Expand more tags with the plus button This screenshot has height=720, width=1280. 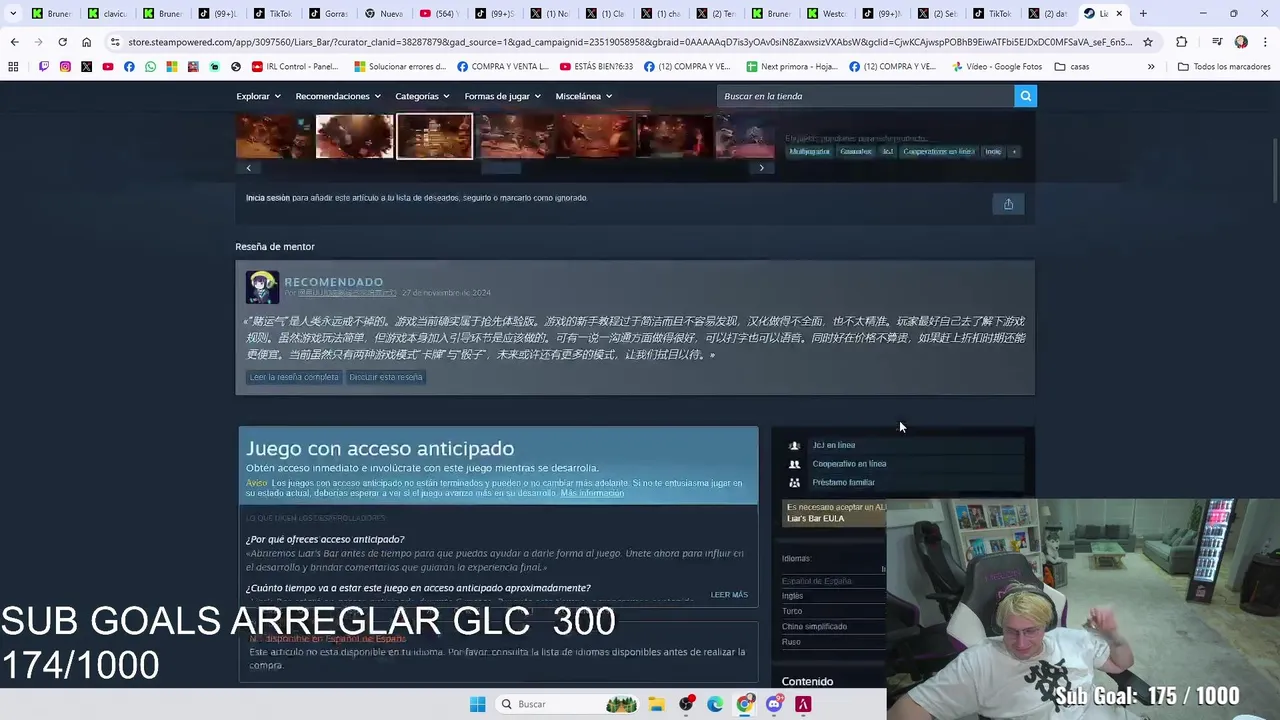(x=1014, y=151)
